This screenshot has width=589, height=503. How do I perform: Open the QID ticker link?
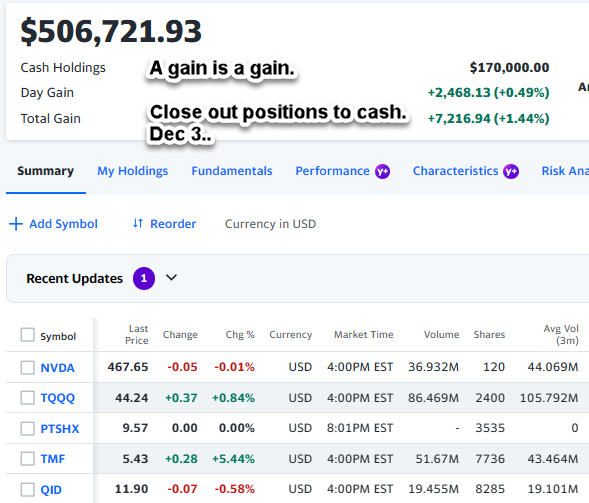(x=51, y=490)
